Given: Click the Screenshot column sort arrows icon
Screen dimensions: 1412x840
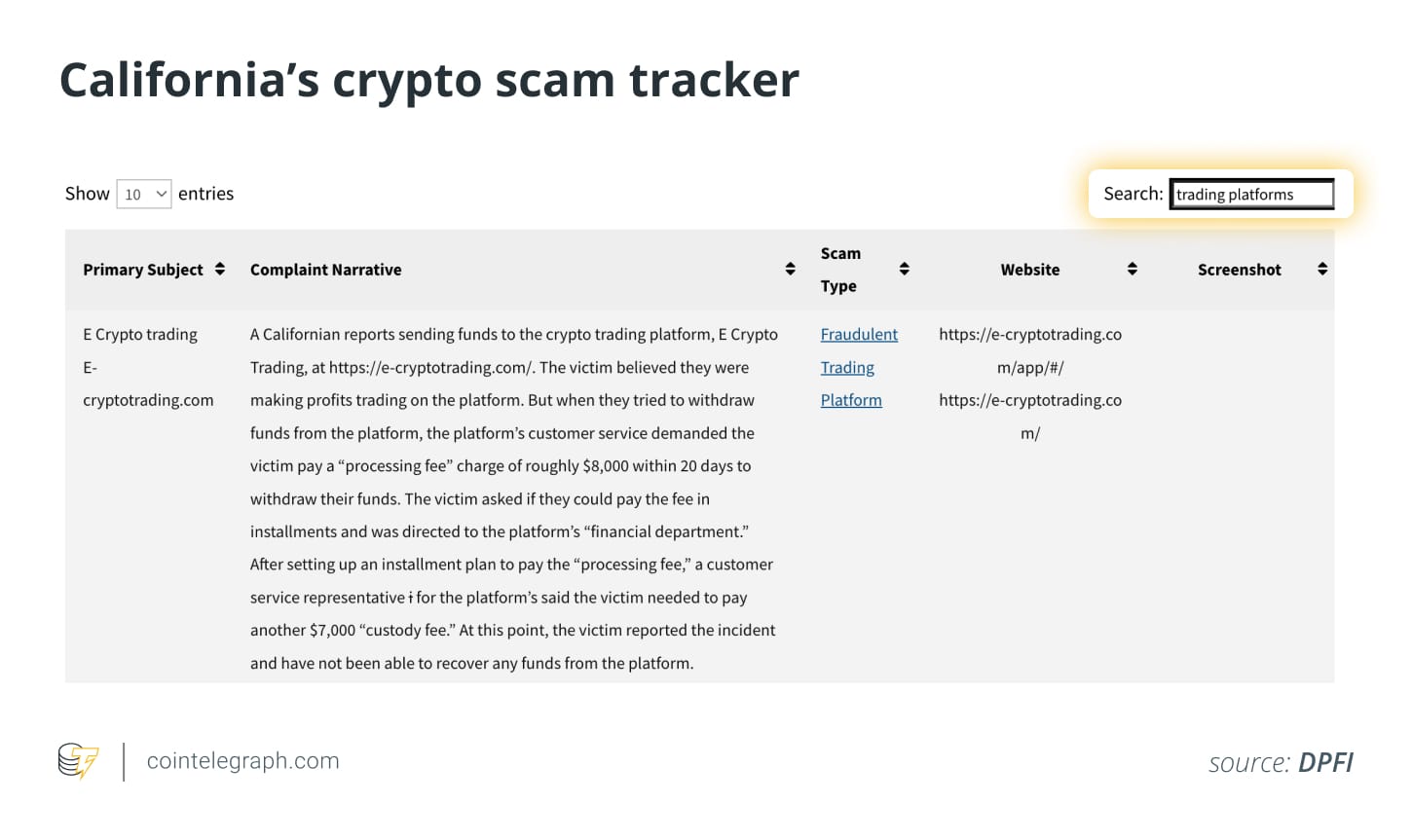Looking at the screenshot, I should coord(1321,270).
